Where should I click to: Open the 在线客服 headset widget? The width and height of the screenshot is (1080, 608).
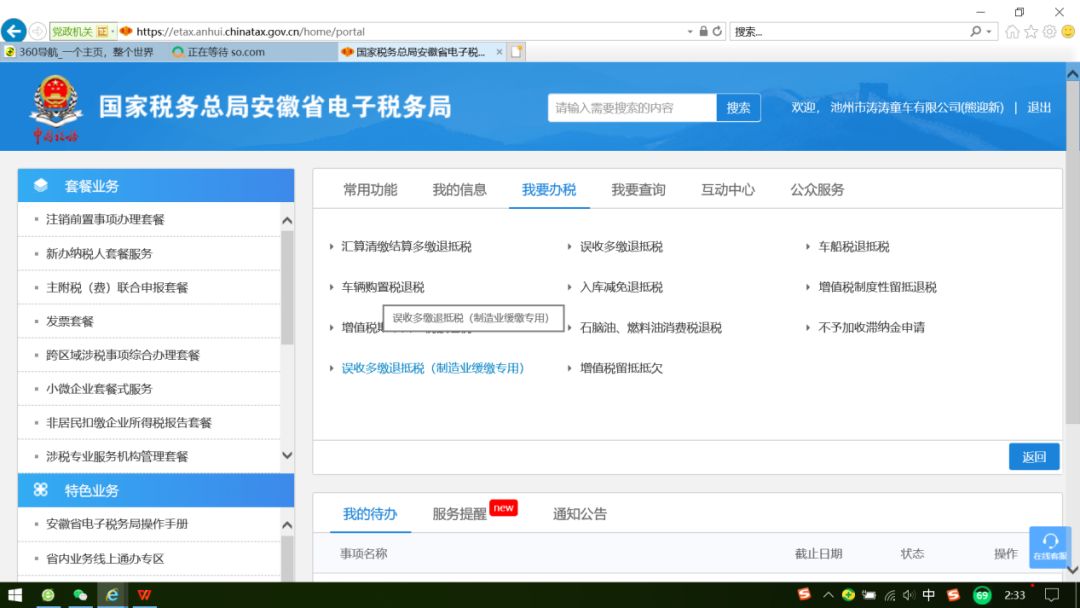1050,547
